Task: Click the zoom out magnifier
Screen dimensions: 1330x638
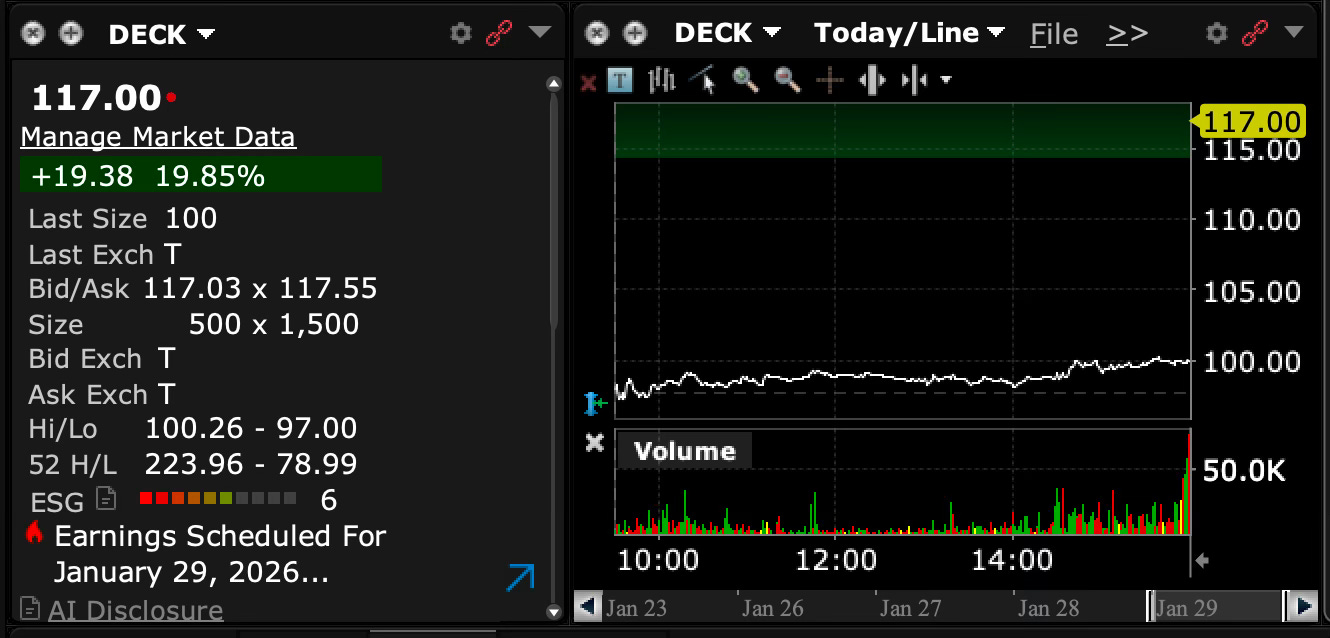Action: [787, 80]
